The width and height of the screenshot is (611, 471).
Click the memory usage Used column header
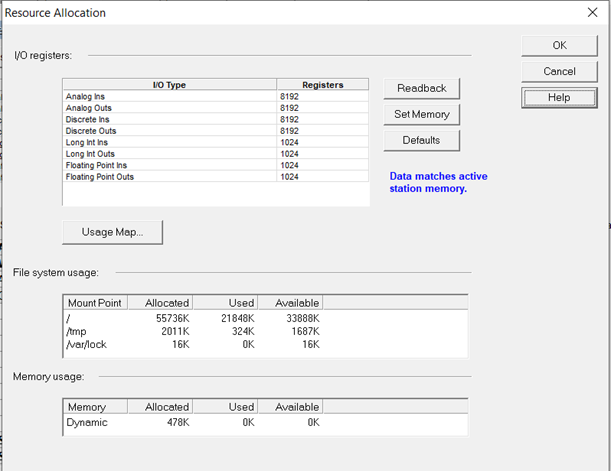pos(225,407)
